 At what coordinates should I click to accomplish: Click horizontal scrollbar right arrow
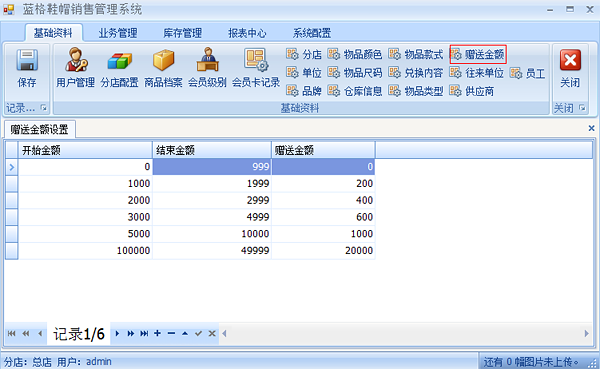587,333
